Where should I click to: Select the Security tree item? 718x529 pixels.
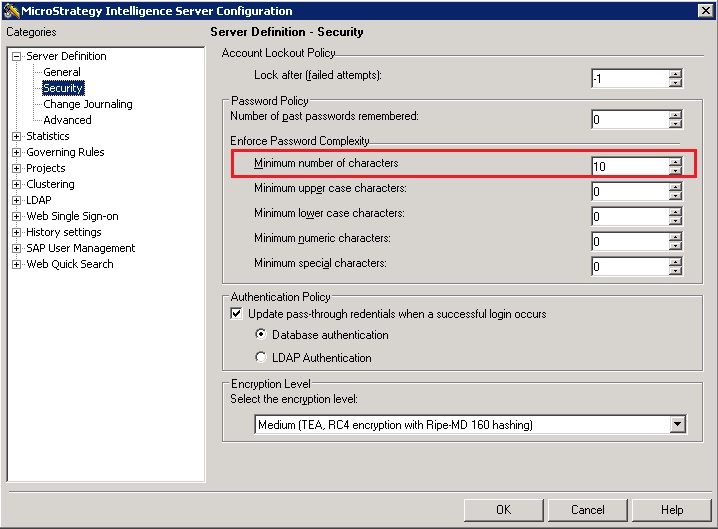(63, 88)
